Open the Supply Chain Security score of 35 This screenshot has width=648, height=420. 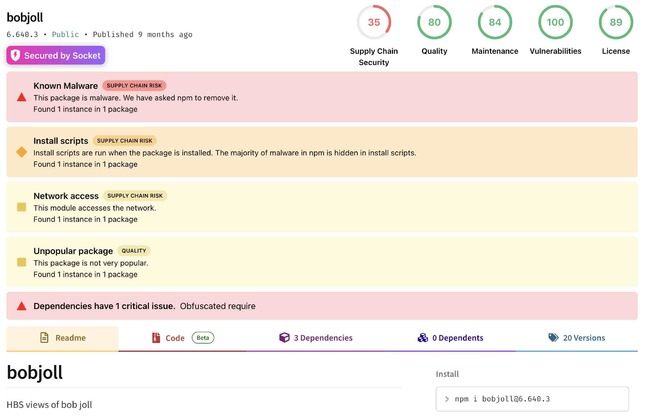pyautogui.click(x=374, y=22)
